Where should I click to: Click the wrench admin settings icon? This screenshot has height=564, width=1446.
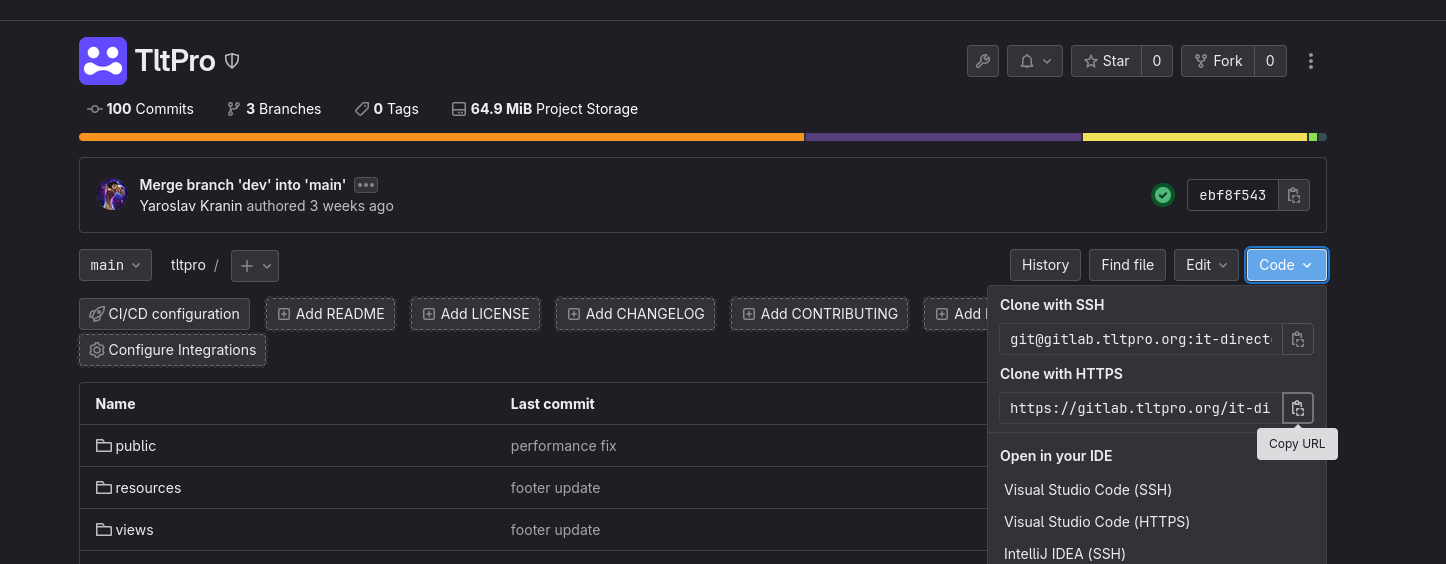coord(982,61)
